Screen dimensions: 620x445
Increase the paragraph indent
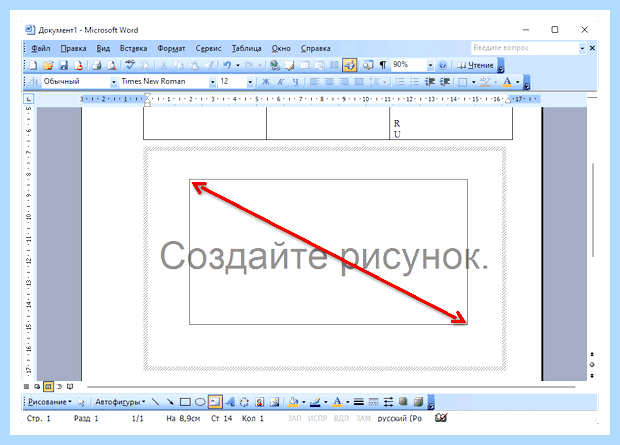pos(445,82)
